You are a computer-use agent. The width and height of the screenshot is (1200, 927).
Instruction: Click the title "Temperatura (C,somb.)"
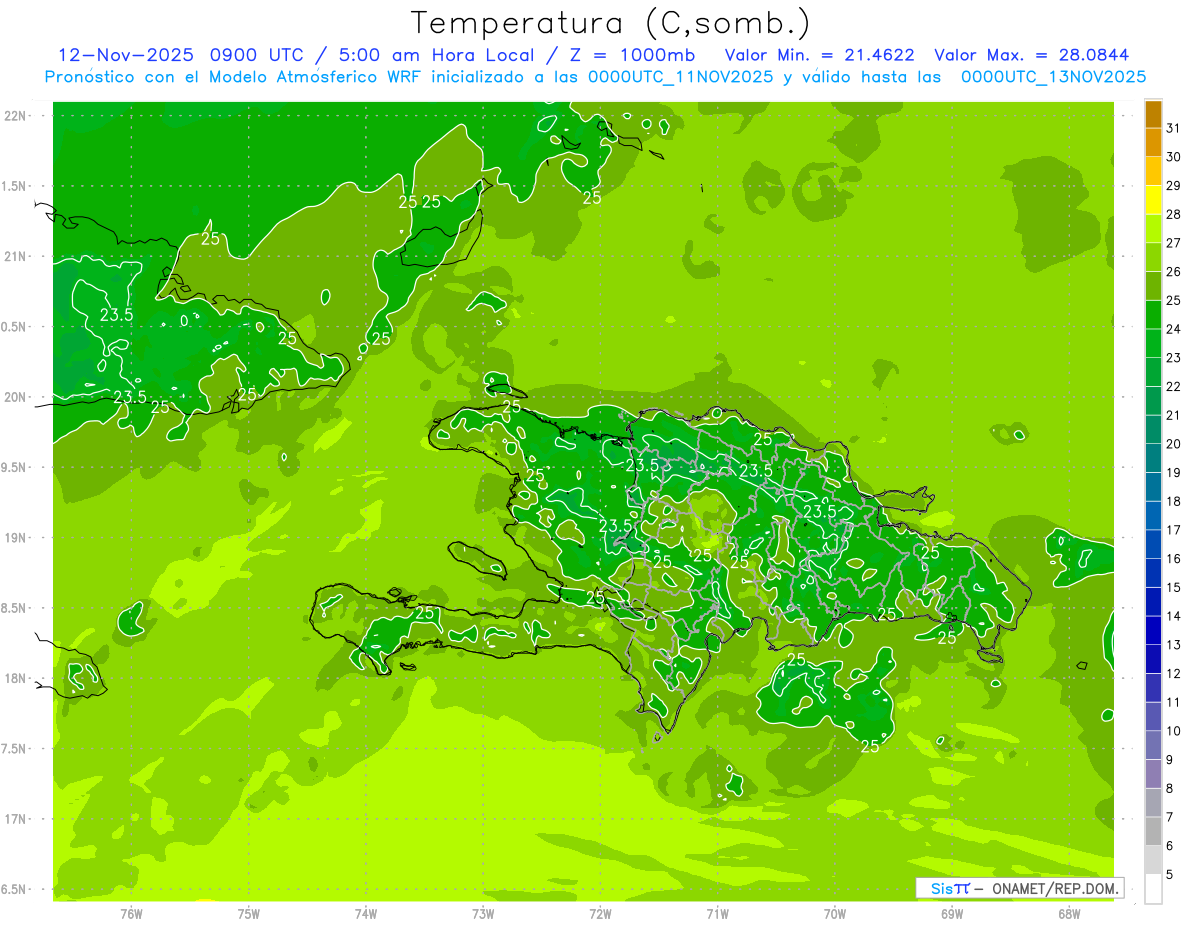611,23
